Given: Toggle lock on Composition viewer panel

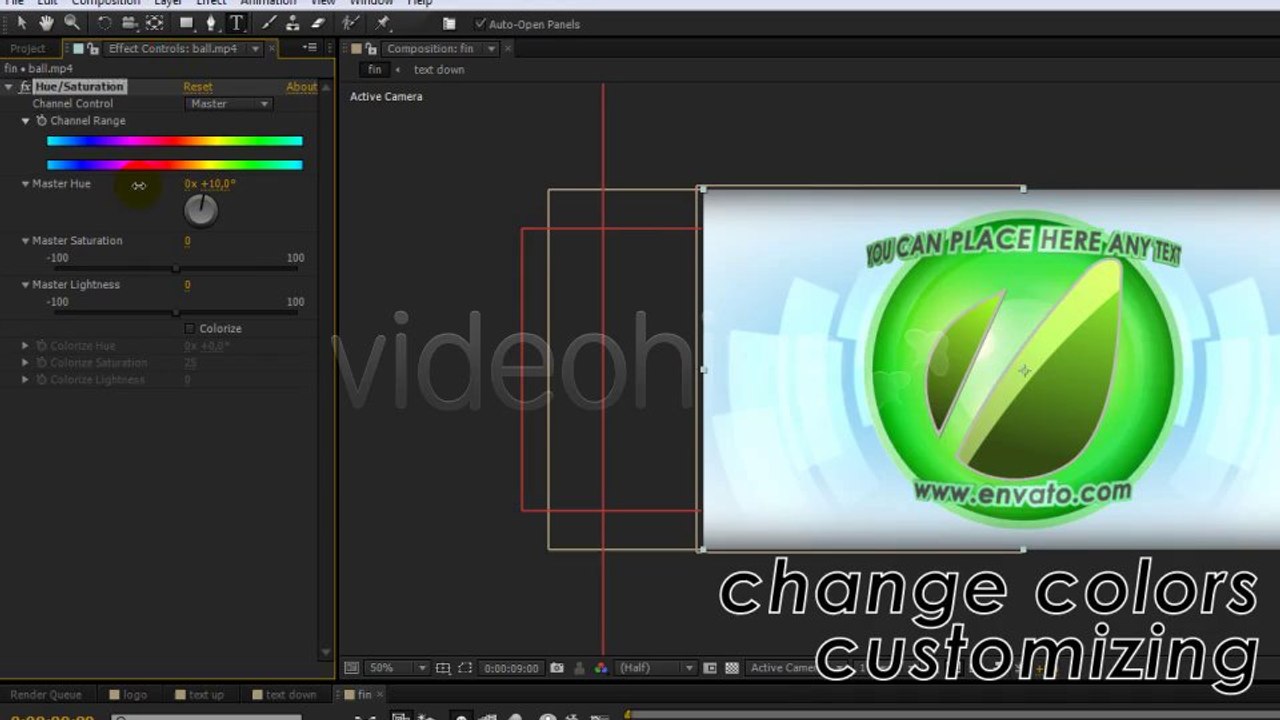Looking at the screenshot, I should click(371, 48).
